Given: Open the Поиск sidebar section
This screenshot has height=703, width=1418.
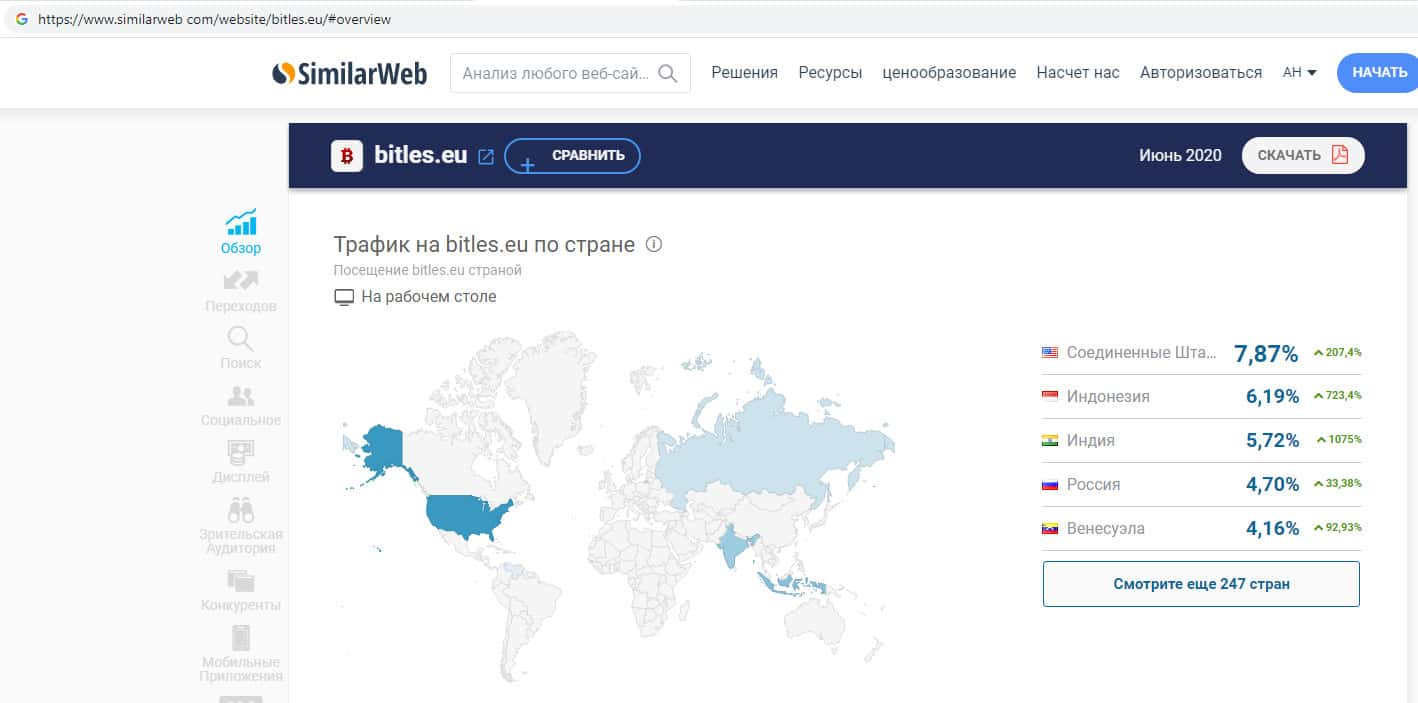Looking at the screenshot, I should coord(241,347).
